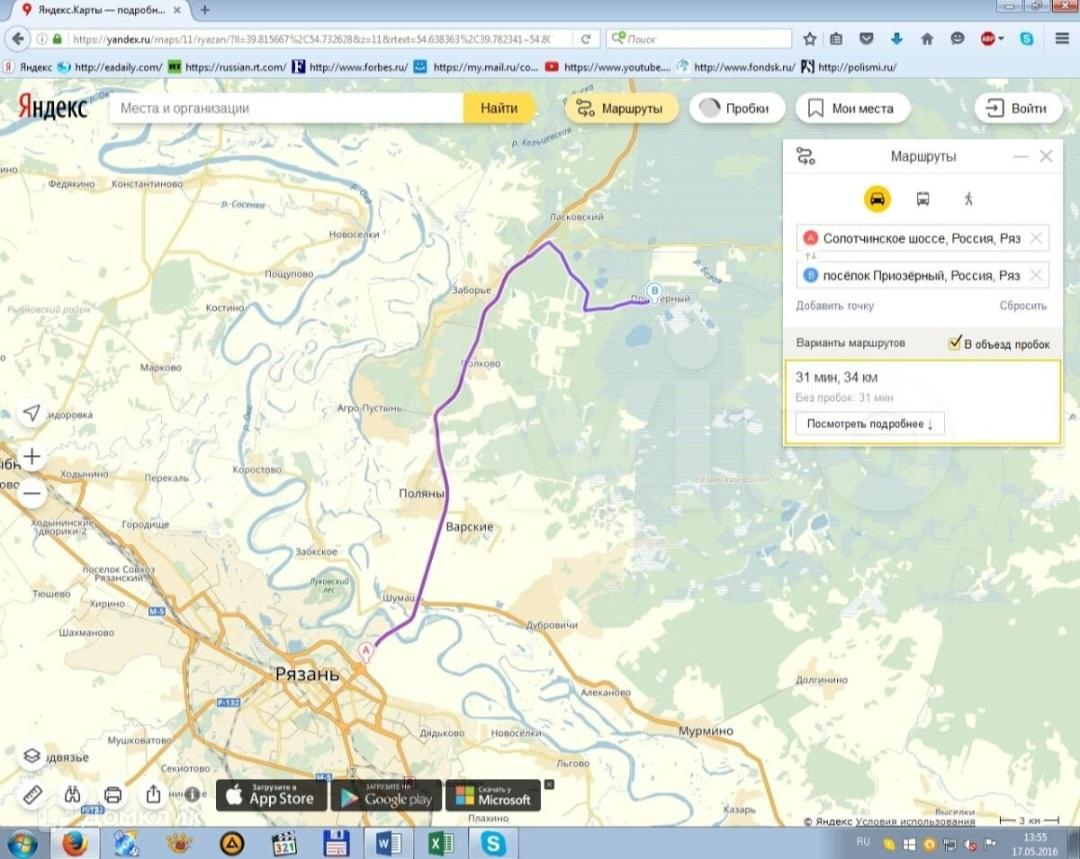
Task: Collapse the Маршруты panel with minimize dash
Action: [1020, 156]
